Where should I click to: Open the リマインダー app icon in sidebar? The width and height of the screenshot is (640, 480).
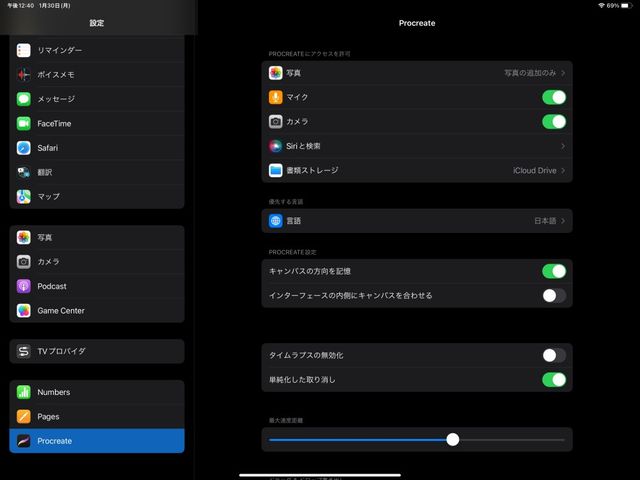24,50
